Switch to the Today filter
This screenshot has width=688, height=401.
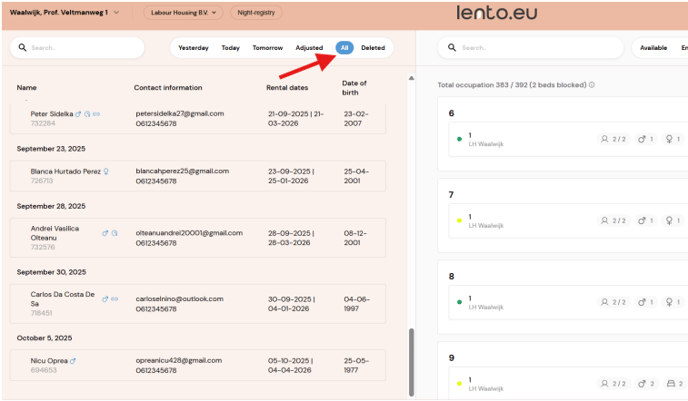[230, 47]
